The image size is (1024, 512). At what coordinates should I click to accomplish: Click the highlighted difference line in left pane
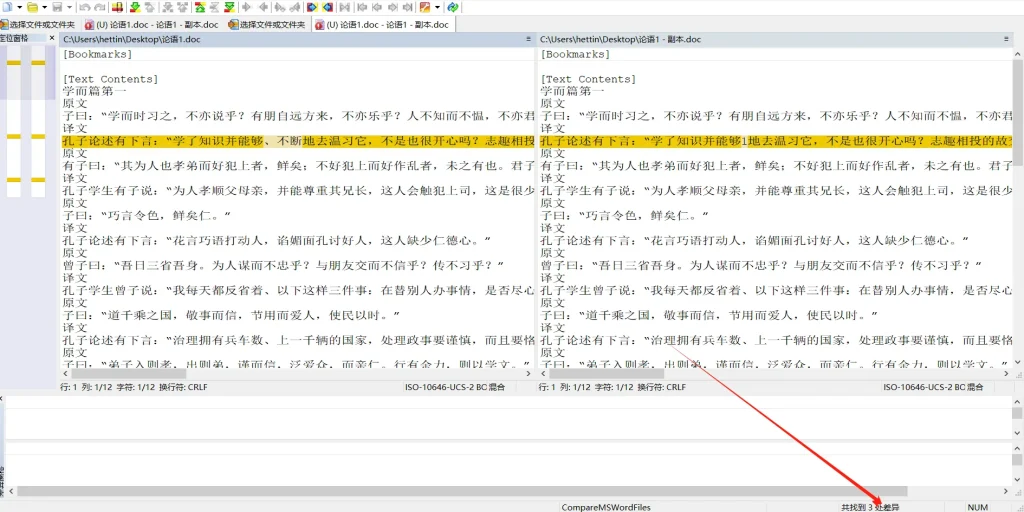pyautogui.click(x=298, y=141)
